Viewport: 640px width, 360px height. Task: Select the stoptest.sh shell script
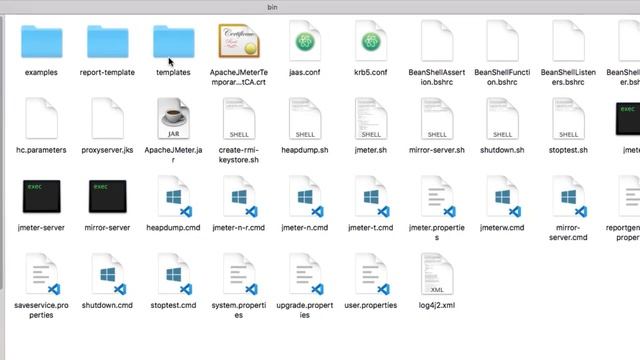pyautogui.click(x=569, y=118)
